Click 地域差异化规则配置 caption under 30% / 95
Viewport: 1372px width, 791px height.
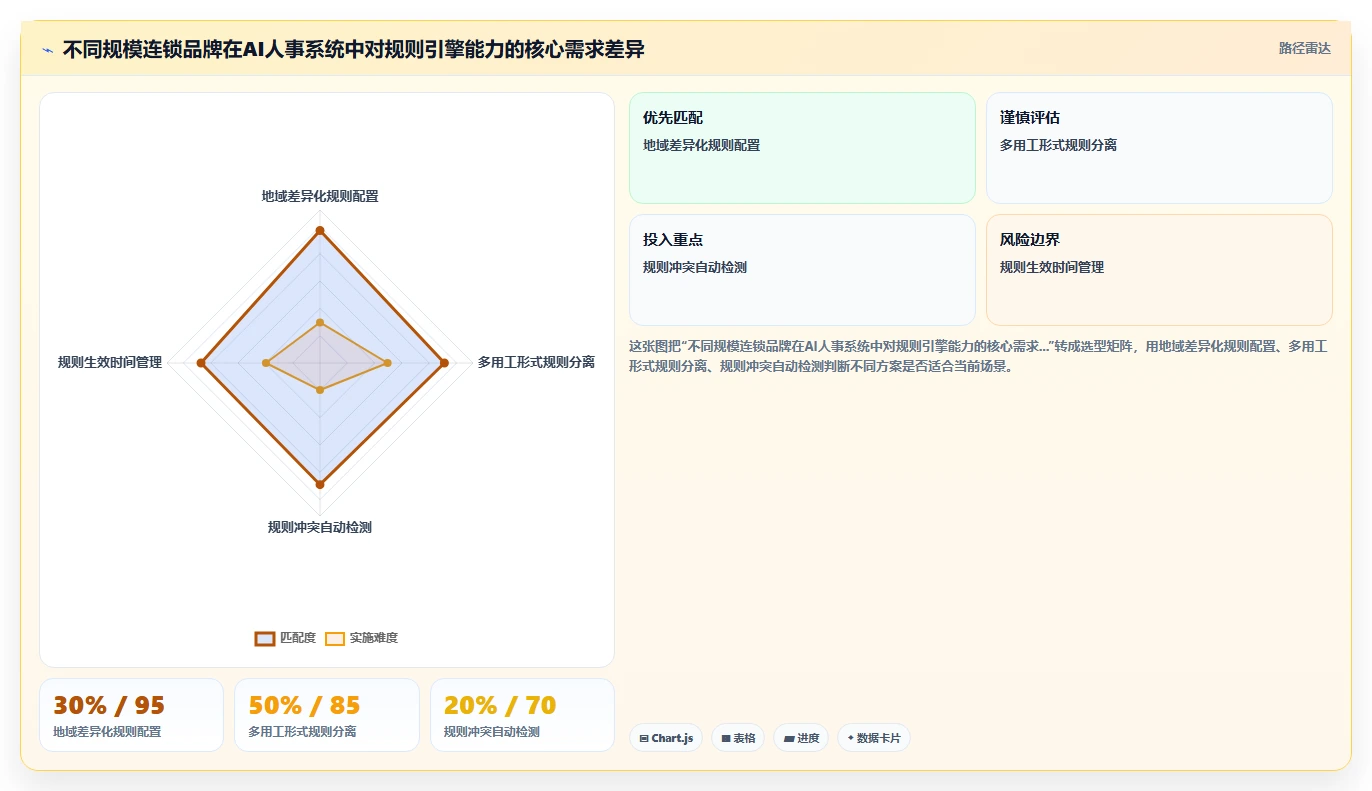pos(107,732)
